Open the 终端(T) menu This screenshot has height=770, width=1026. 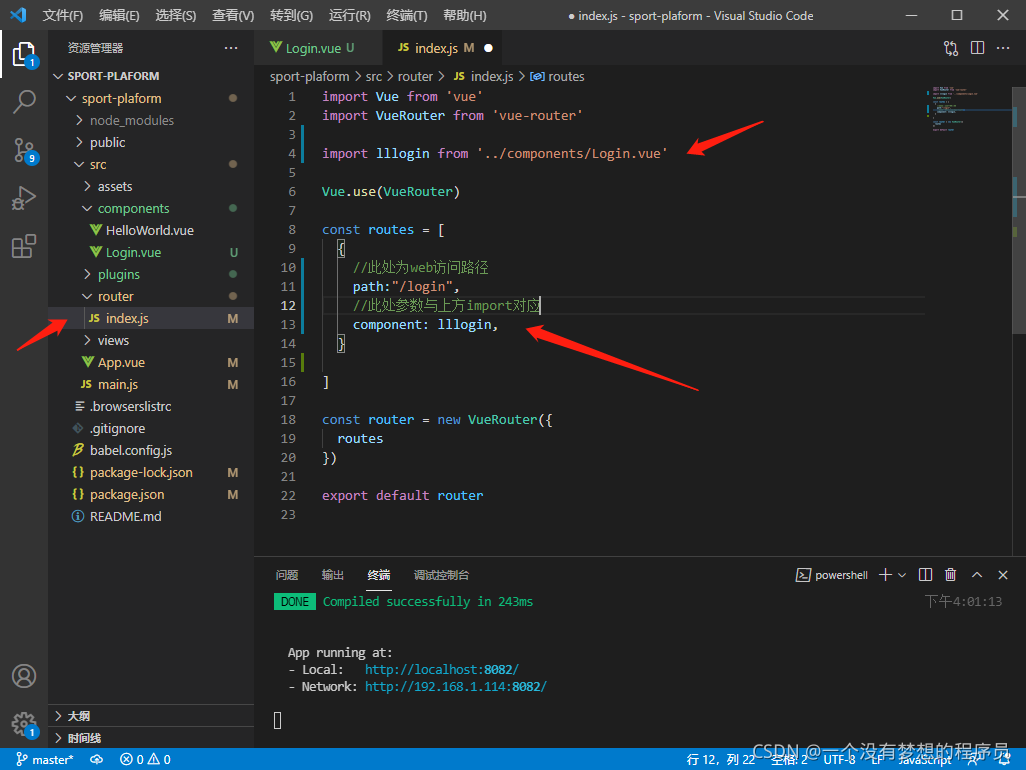pos(406,15)
